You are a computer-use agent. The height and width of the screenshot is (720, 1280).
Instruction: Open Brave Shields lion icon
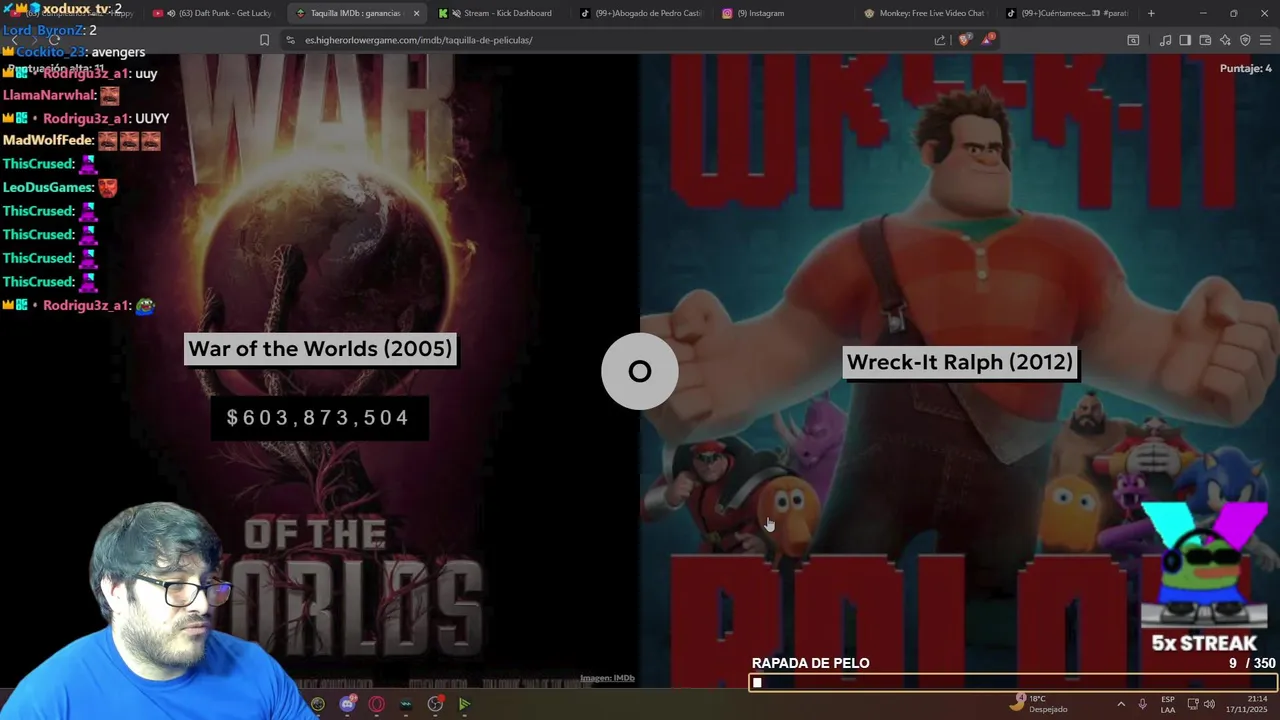point(964,40)
